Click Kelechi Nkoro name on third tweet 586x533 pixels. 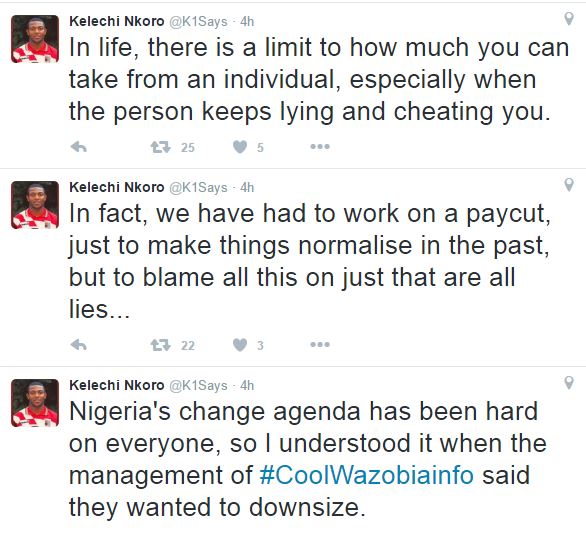click(x=117, y=385)
